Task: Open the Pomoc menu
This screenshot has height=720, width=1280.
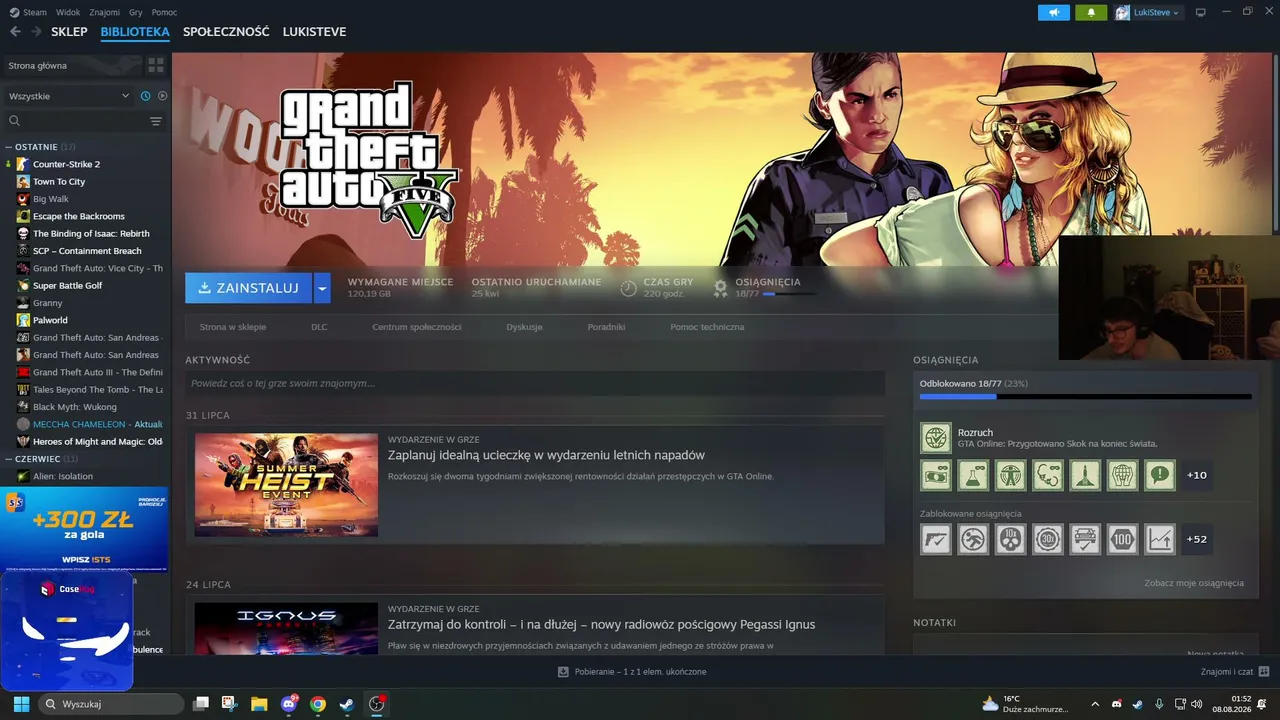Action: coord(164,12)
